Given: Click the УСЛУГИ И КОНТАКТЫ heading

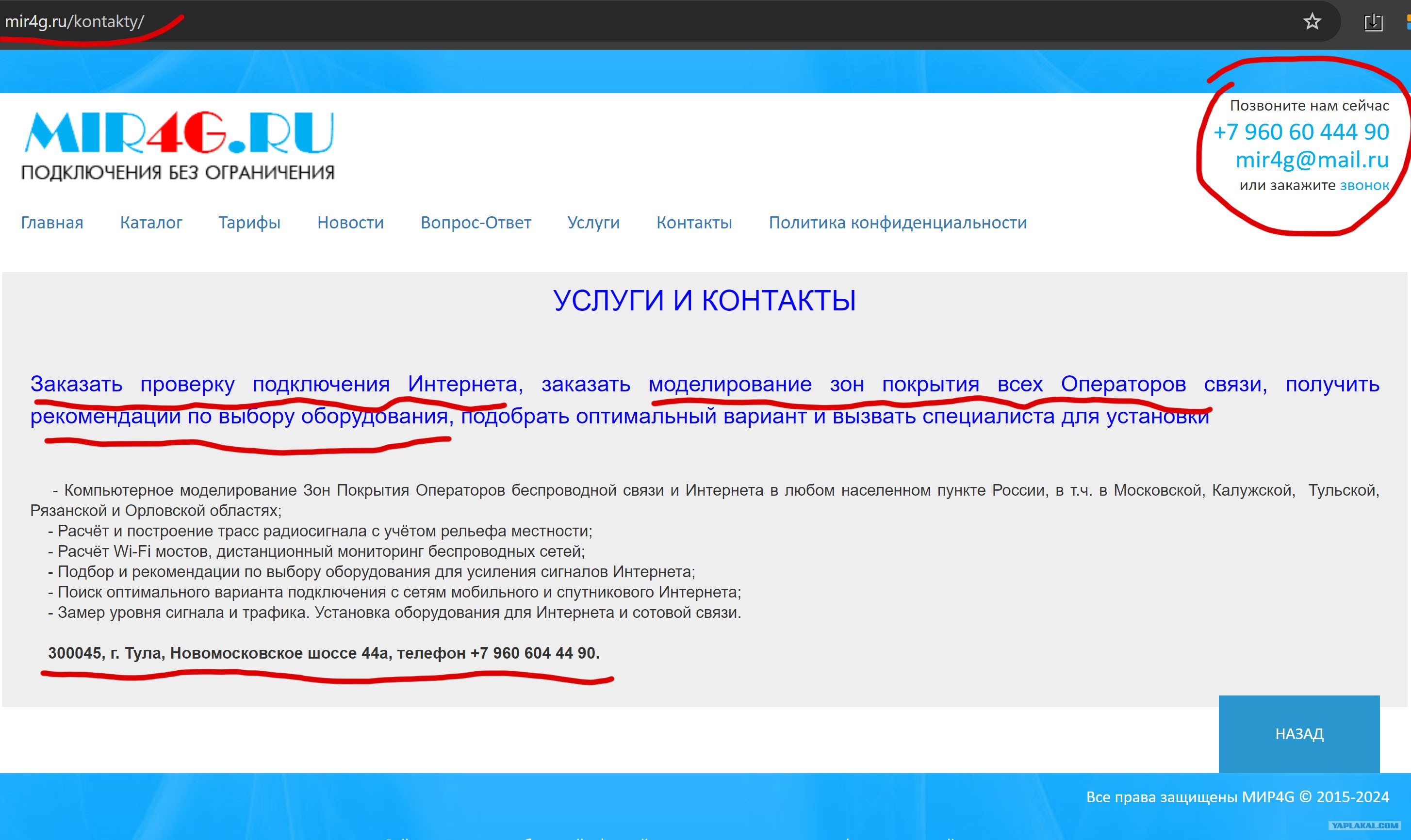Looking at the screenshot, I should [x=705, y=300].
